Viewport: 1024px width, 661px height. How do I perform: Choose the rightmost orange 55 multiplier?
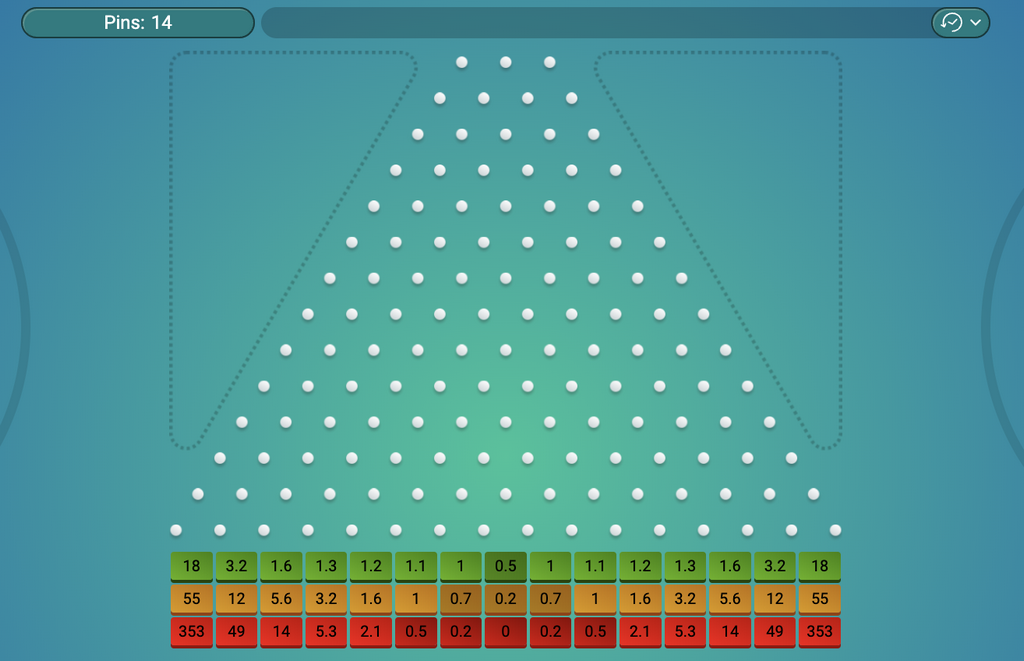[x=819, y=599]
